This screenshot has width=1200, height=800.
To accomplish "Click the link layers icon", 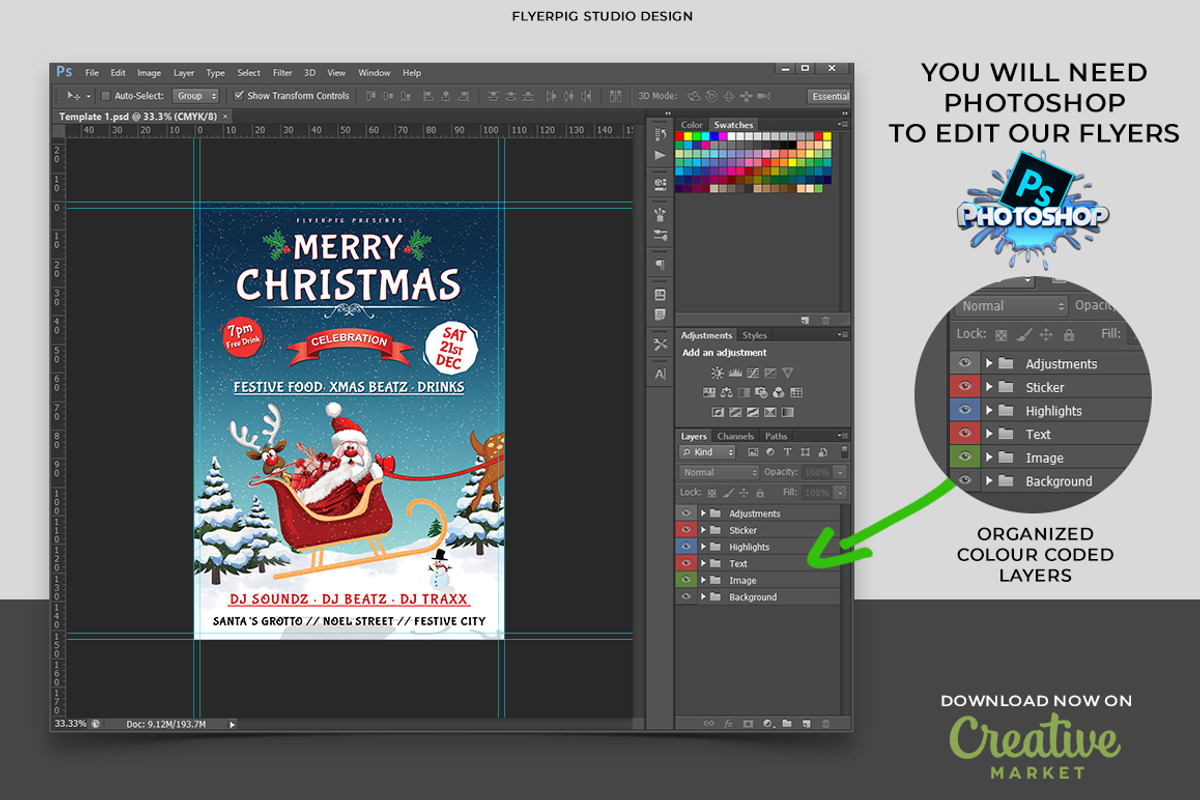I will tap(709, 723).
